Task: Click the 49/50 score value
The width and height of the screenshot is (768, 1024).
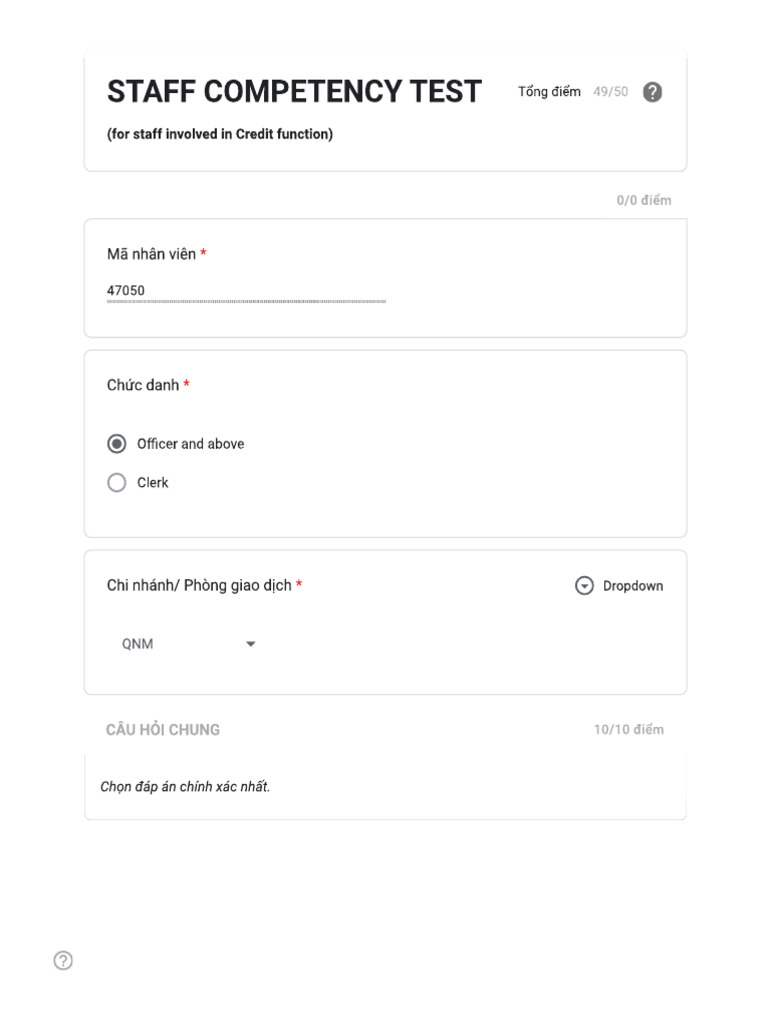Action: click(x=610, y=91)
